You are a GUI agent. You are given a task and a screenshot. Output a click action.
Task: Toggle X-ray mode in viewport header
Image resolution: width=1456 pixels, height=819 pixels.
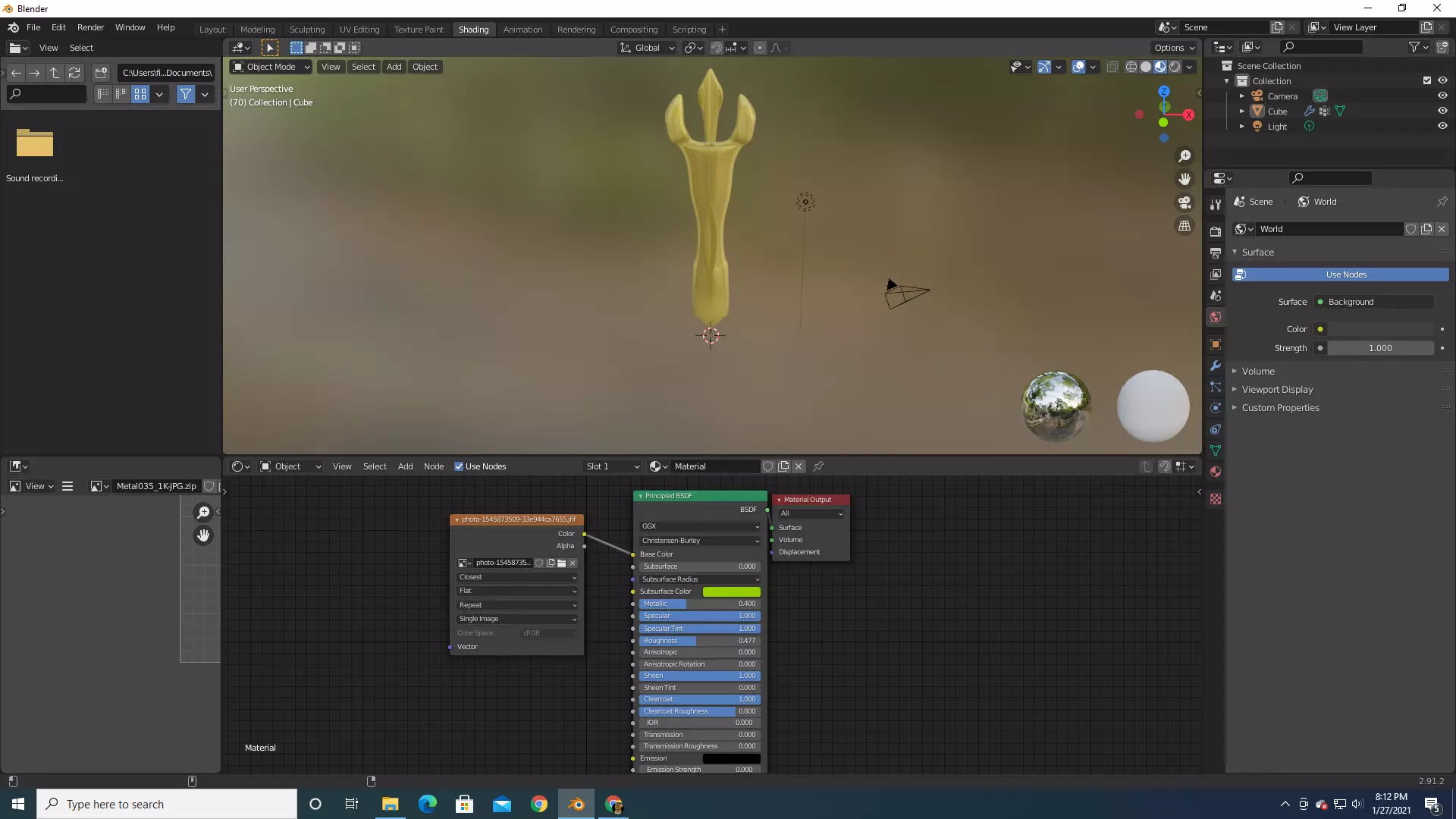[x=1112, y=67]
